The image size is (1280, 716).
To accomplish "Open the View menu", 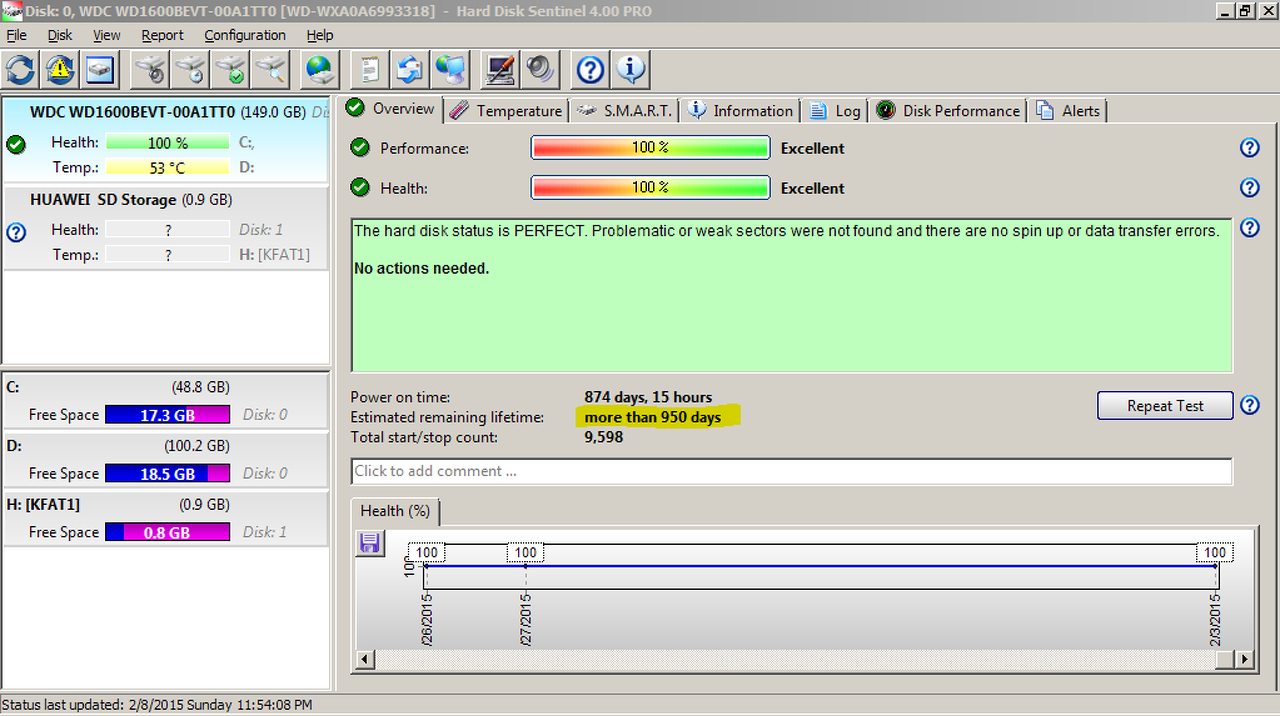I will [x=106, y=35].
